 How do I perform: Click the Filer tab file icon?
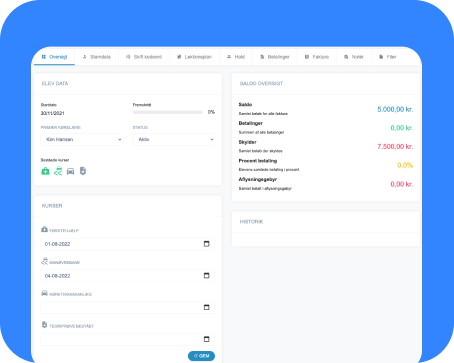(381, 57)
